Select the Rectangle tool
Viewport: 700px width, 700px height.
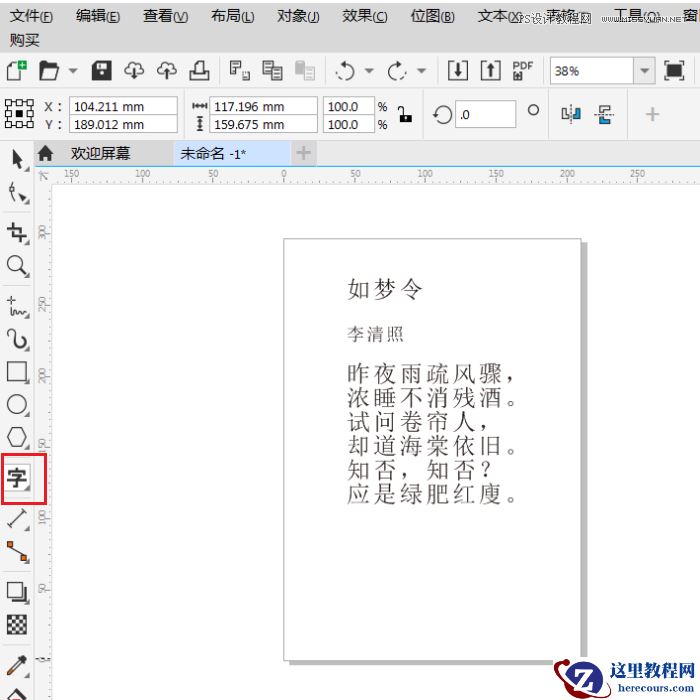tap(18, 372)
